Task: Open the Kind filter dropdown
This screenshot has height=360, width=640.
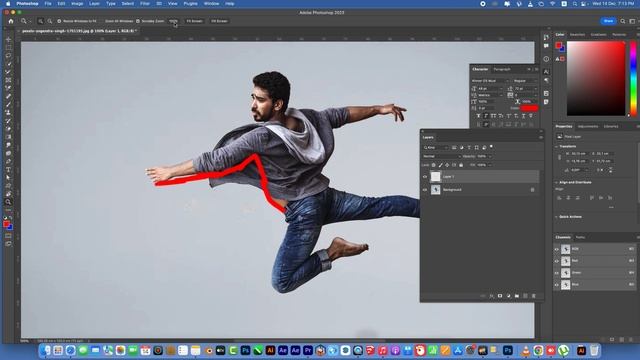Action: tap(436, 147)
